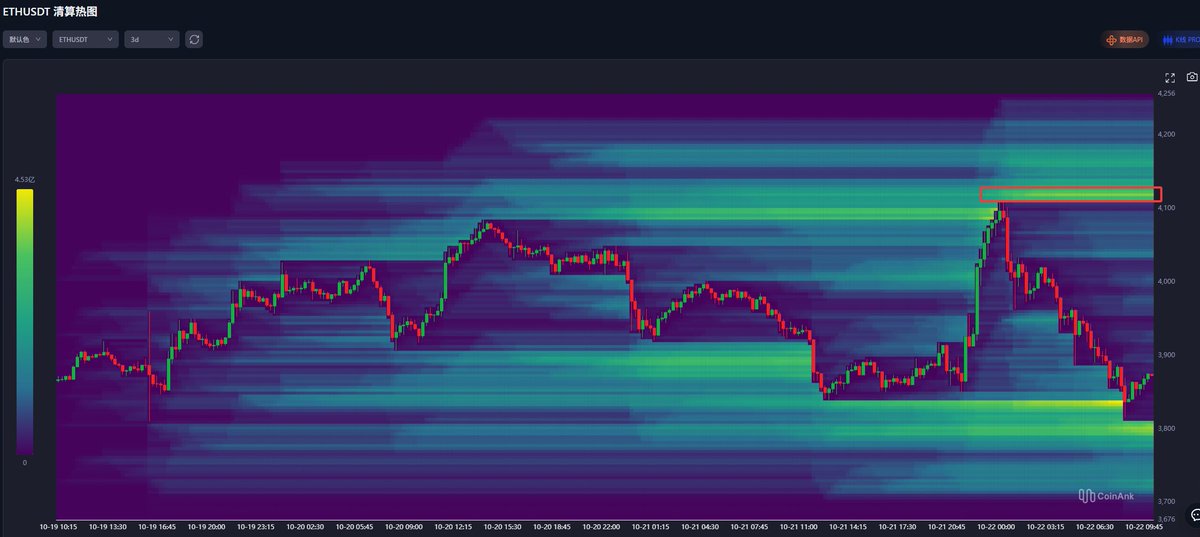
Task: Click the 4,200 price axis label
Action: (x=1167, y=134)
